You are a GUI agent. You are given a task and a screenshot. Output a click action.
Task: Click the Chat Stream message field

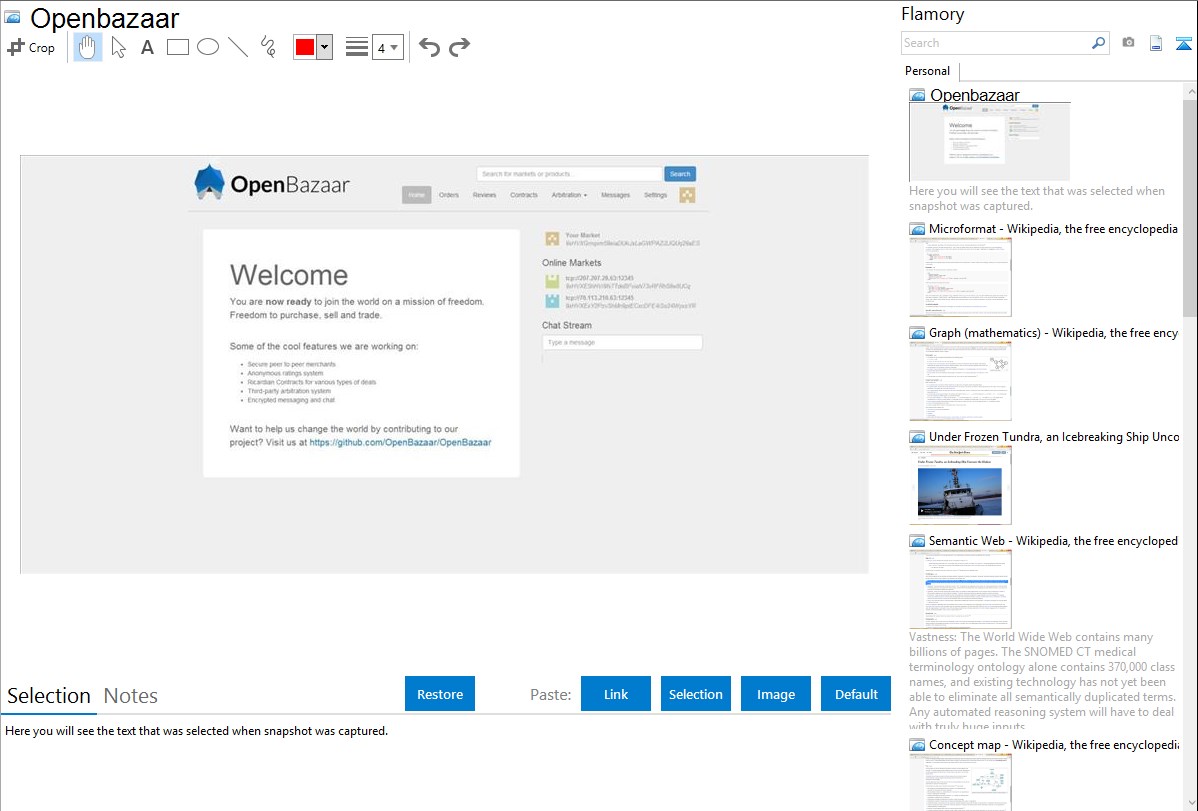coord(622,342)
